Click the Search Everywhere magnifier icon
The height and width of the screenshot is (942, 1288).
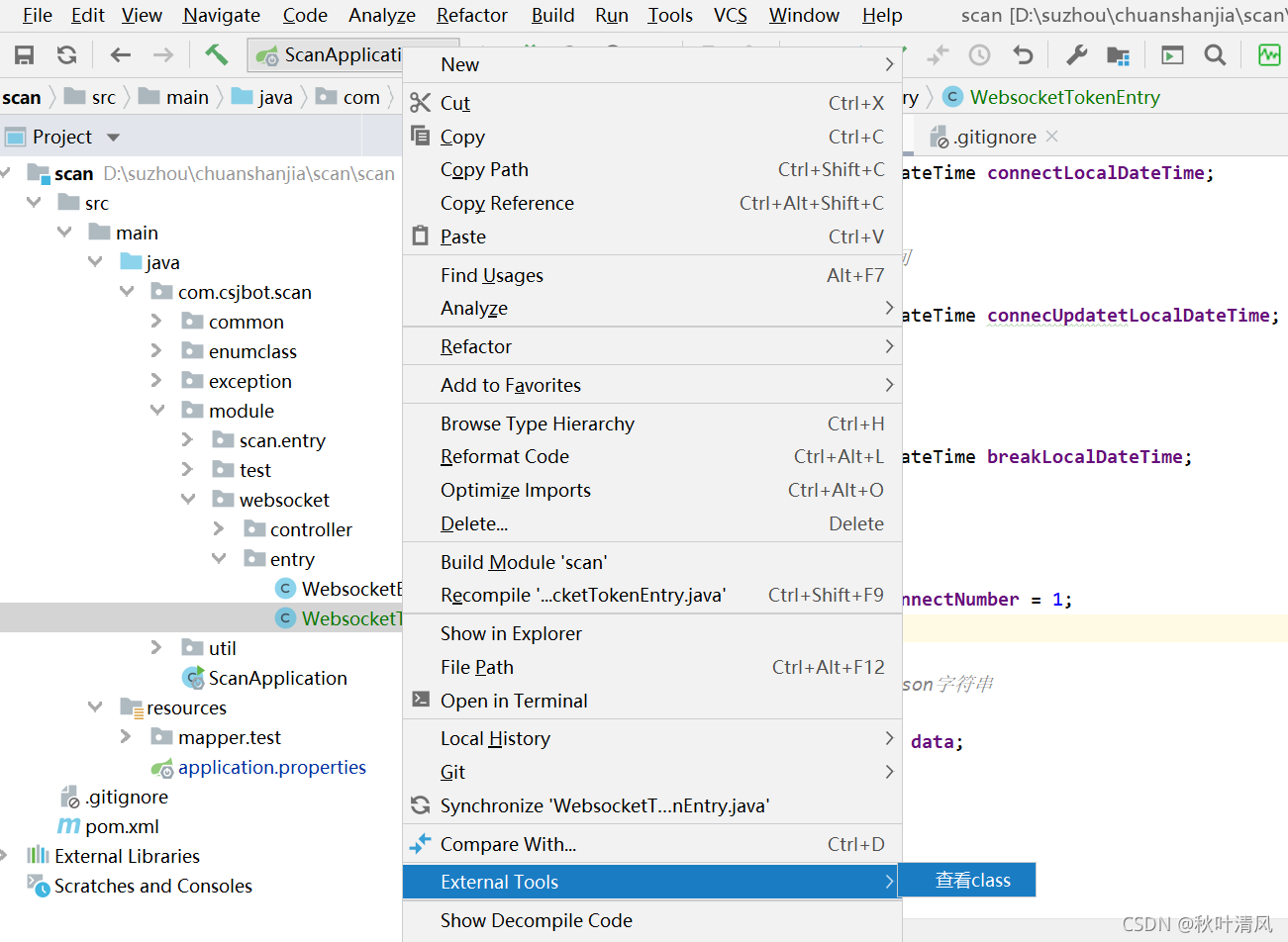click(x=1215, y=55)
